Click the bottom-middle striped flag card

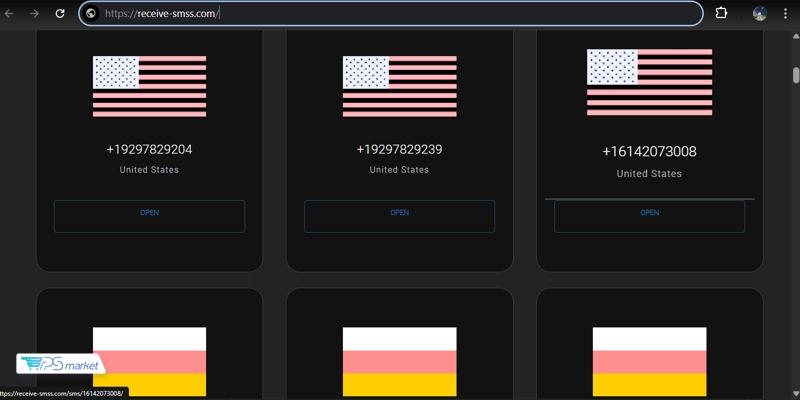pyautogui.click(x=399, y=361)
